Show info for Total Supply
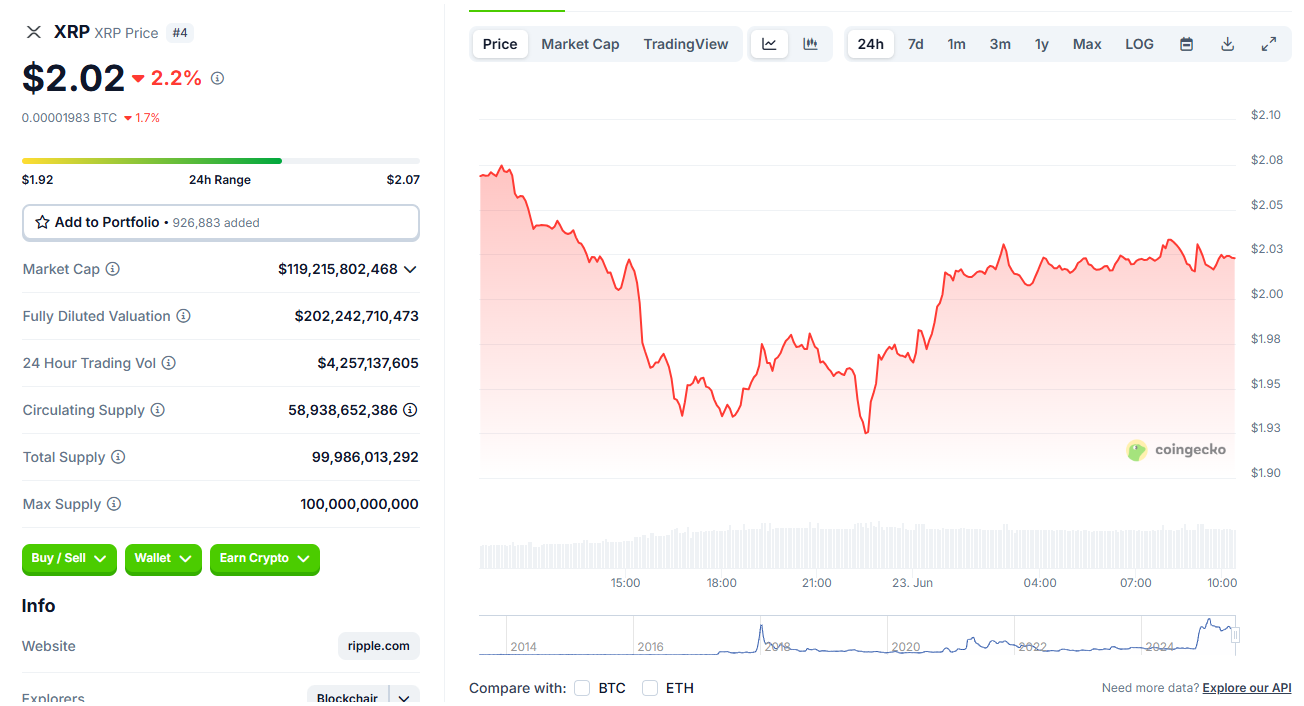The height and width of the screenshot is (706, 1304). click(x=118, y=457)
